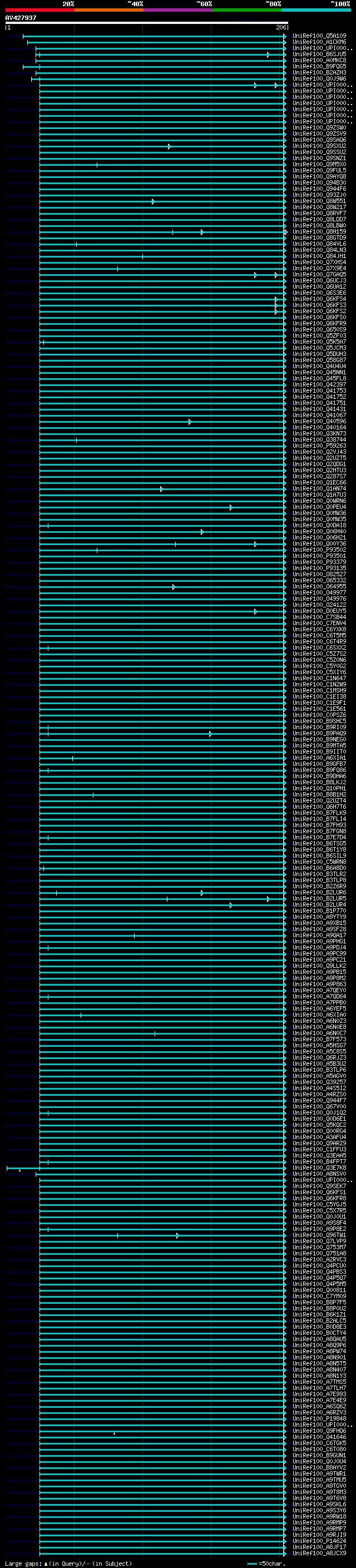Click the purple ~60% identity legend bar
Viewport: 356px width, 1568px height.
[x=177, y=10]
